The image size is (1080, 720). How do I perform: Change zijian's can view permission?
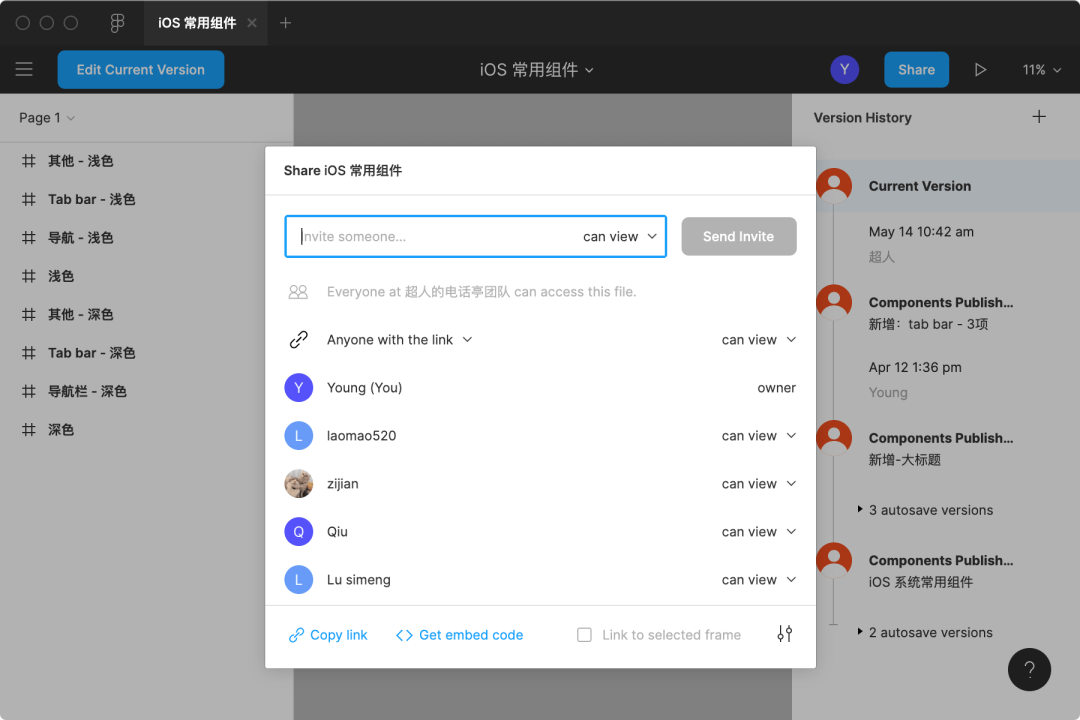(759, 484)
